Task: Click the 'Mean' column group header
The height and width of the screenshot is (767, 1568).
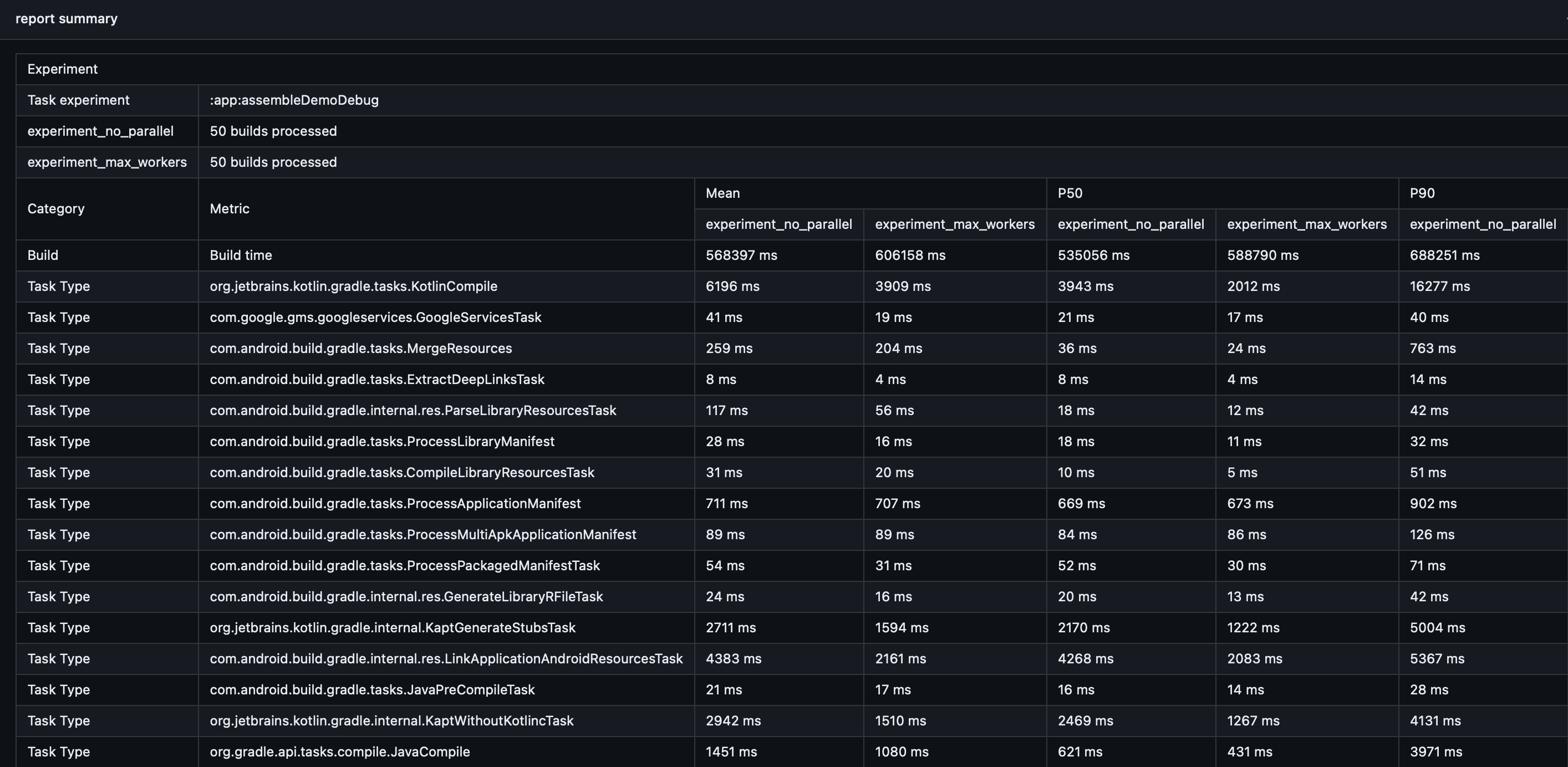Action: pos(722,193)
